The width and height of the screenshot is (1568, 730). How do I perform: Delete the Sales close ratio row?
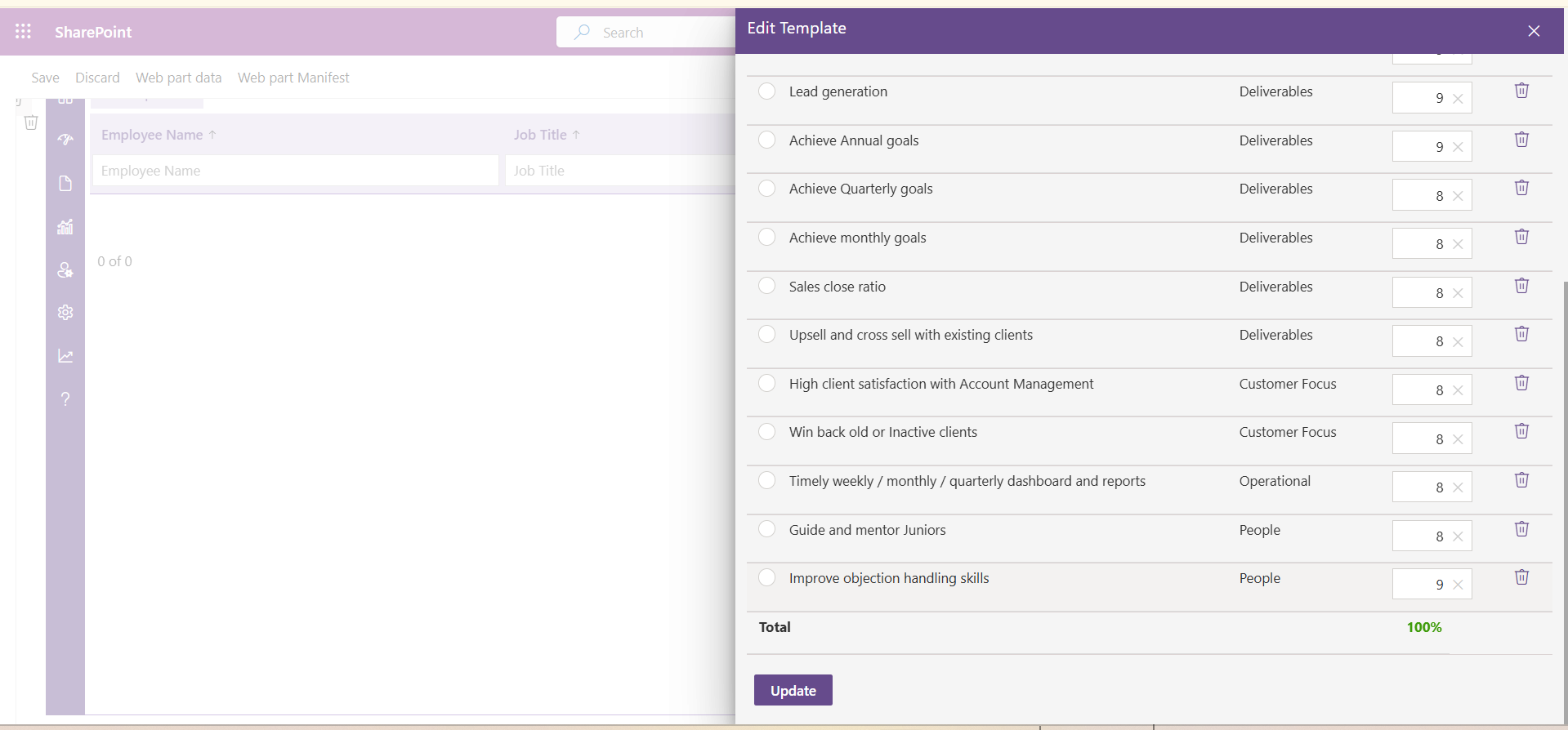[x=1521, y=286]
